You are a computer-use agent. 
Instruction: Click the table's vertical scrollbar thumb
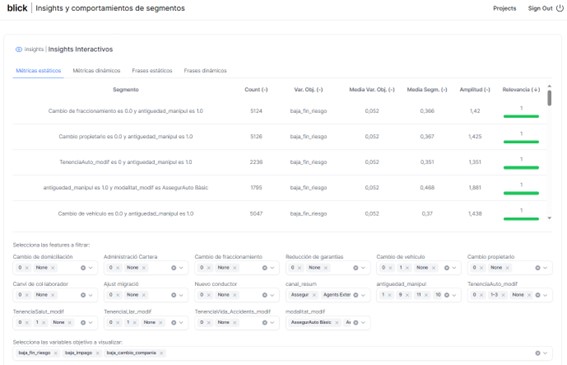(549, 98)
